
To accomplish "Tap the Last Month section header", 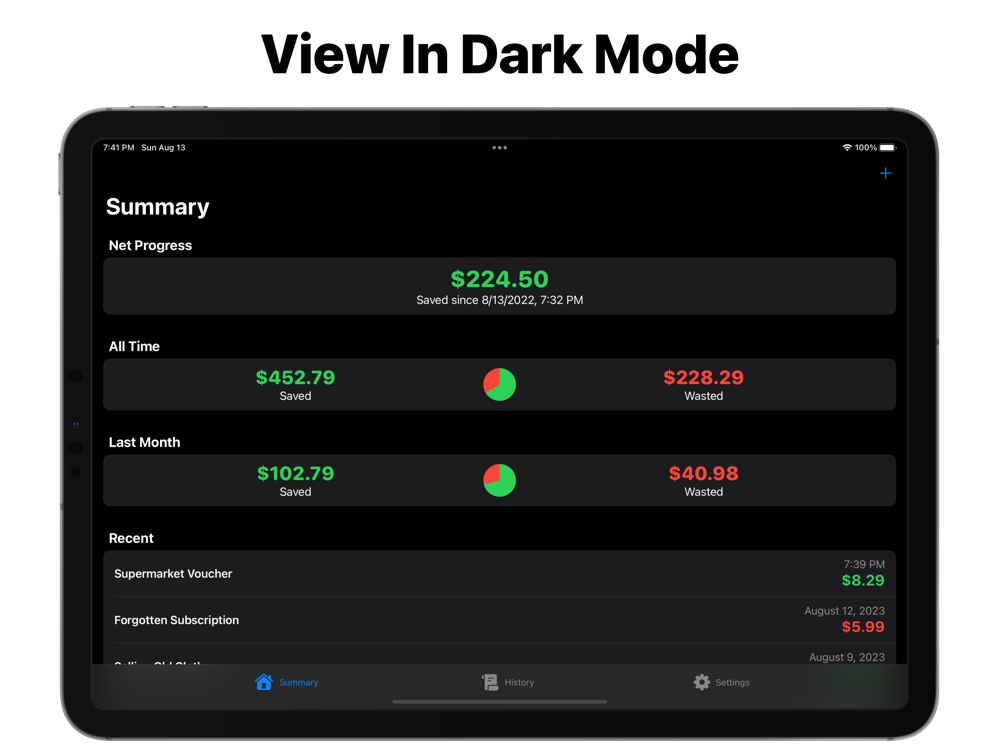I will 145,442.
